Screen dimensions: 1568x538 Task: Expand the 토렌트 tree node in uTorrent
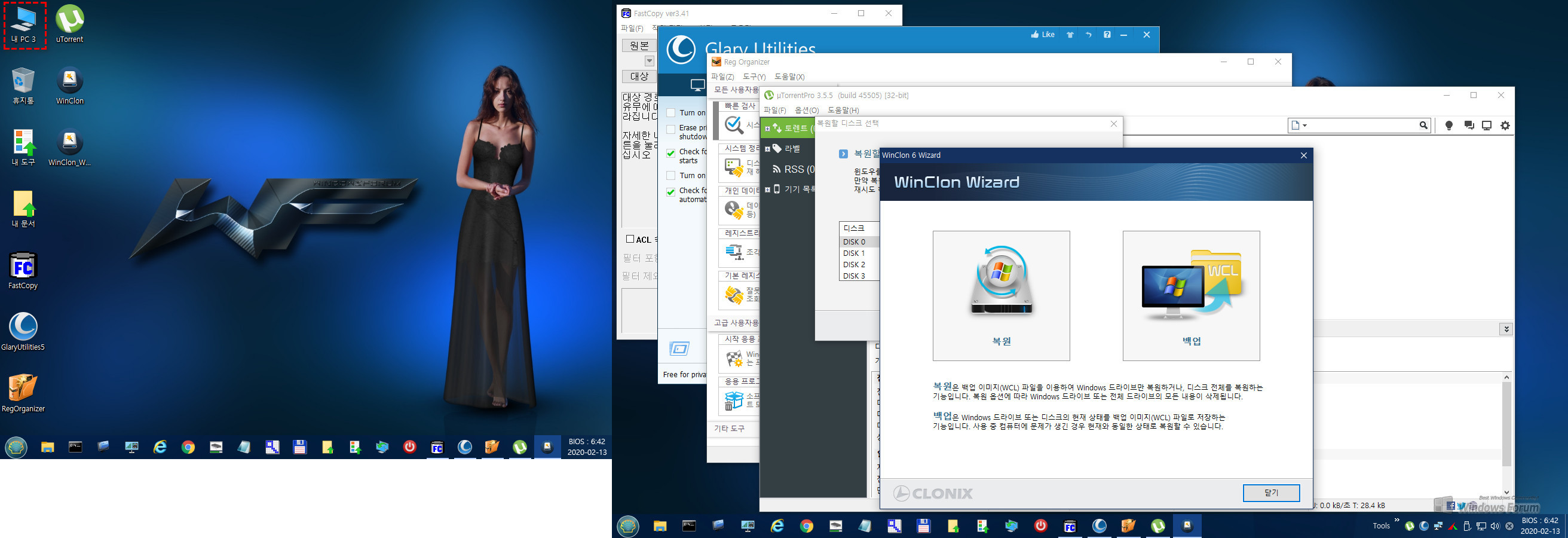767,129
